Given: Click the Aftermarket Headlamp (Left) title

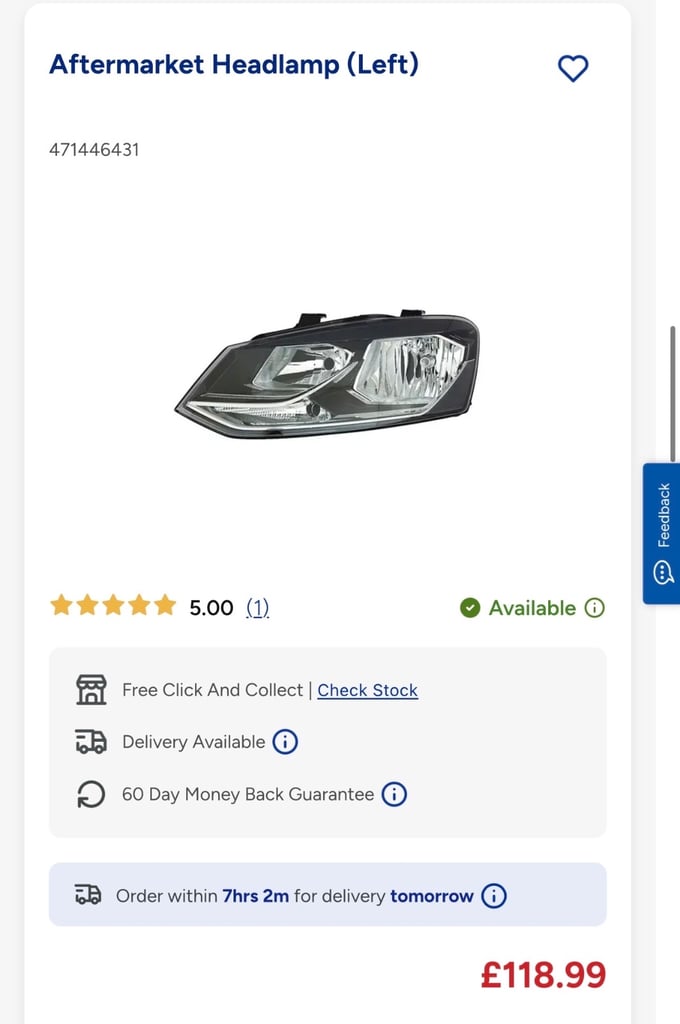Looking at the screenshot, I should click(x=234, y=65).
